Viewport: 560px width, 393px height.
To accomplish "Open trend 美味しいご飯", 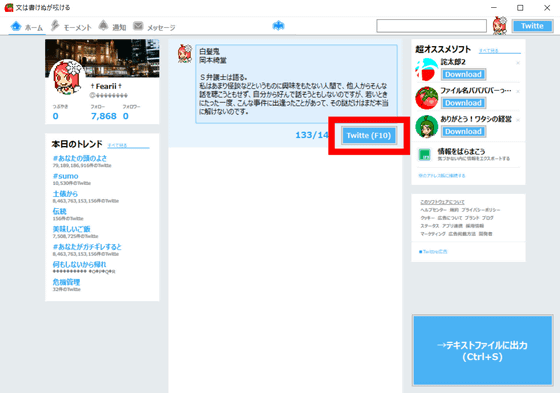I will coord(71,229).
